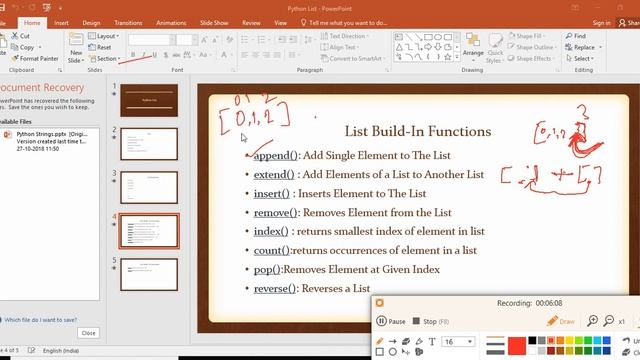Pick the yellow color swatch in recorder

pos(569,340)
